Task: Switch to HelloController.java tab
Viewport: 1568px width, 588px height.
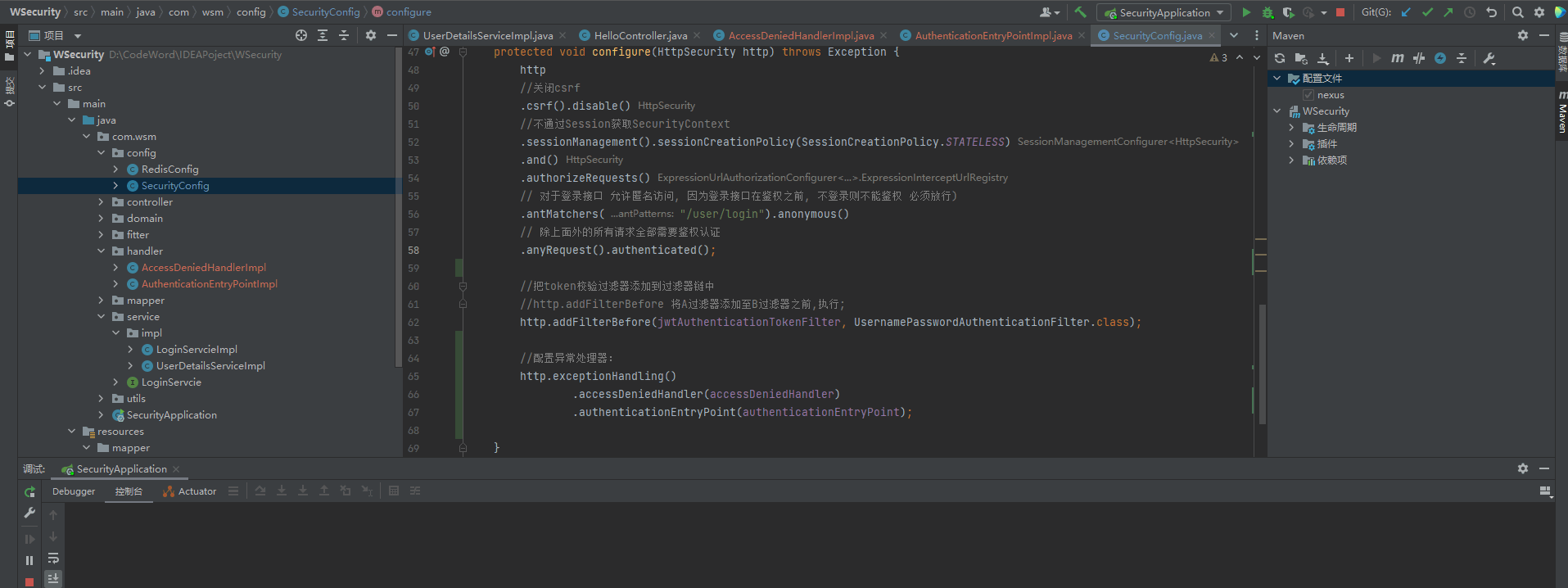Action: [x=640, y=36]
